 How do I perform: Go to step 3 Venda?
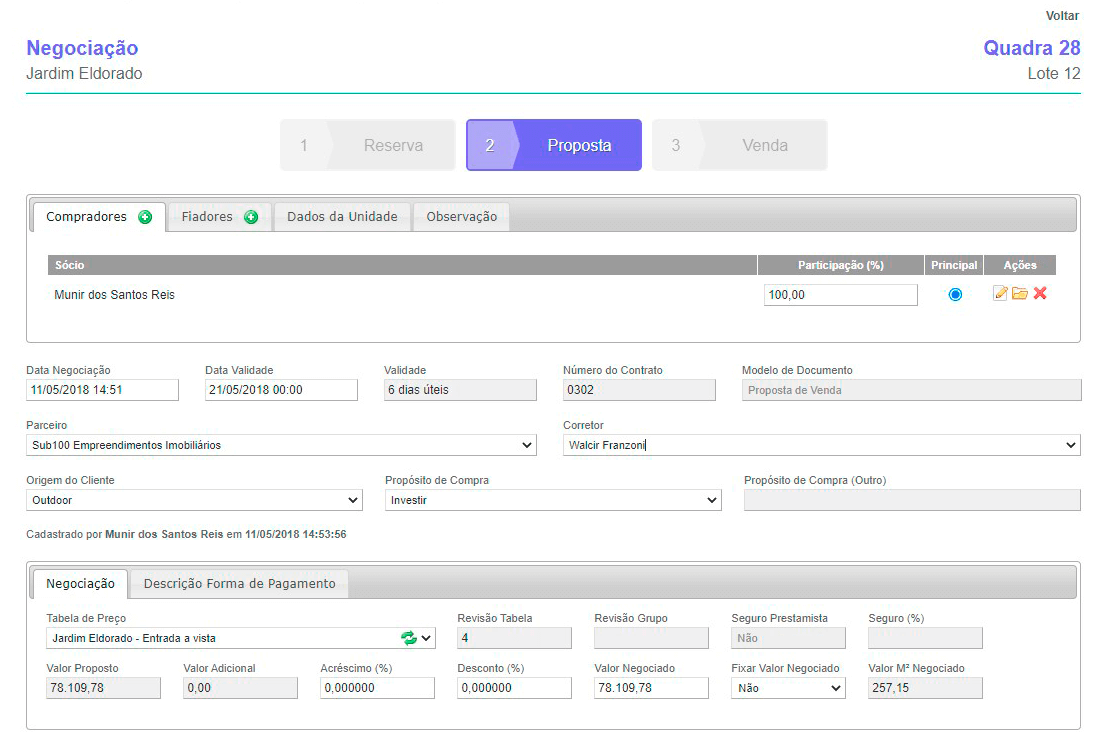click(x=740, y=146)
